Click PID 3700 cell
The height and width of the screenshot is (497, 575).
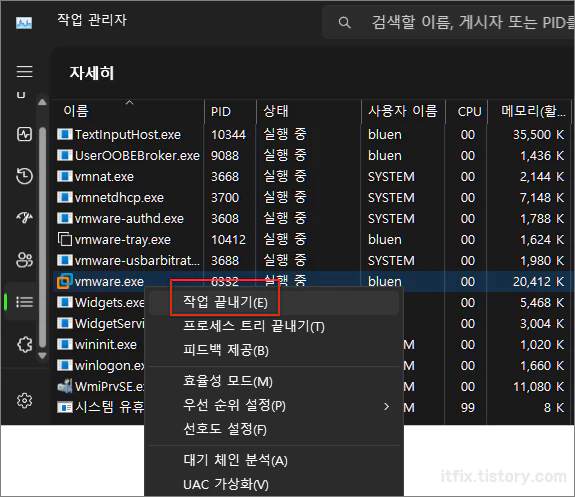(x=225, y=198)
